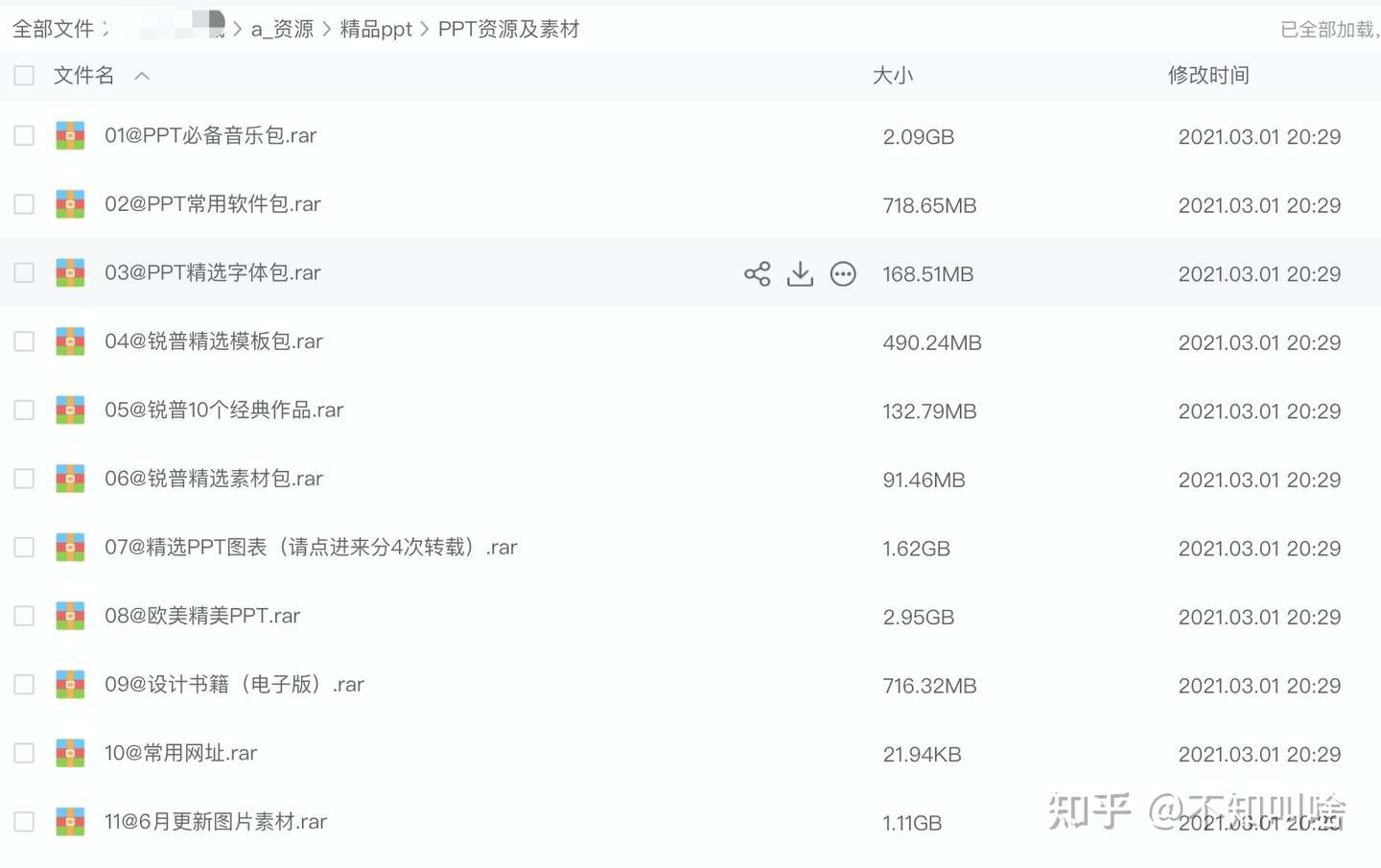Sort files by 文件名 column header
The height and width of the screenshot is (868, 1381).
click(x=83, y=75)
